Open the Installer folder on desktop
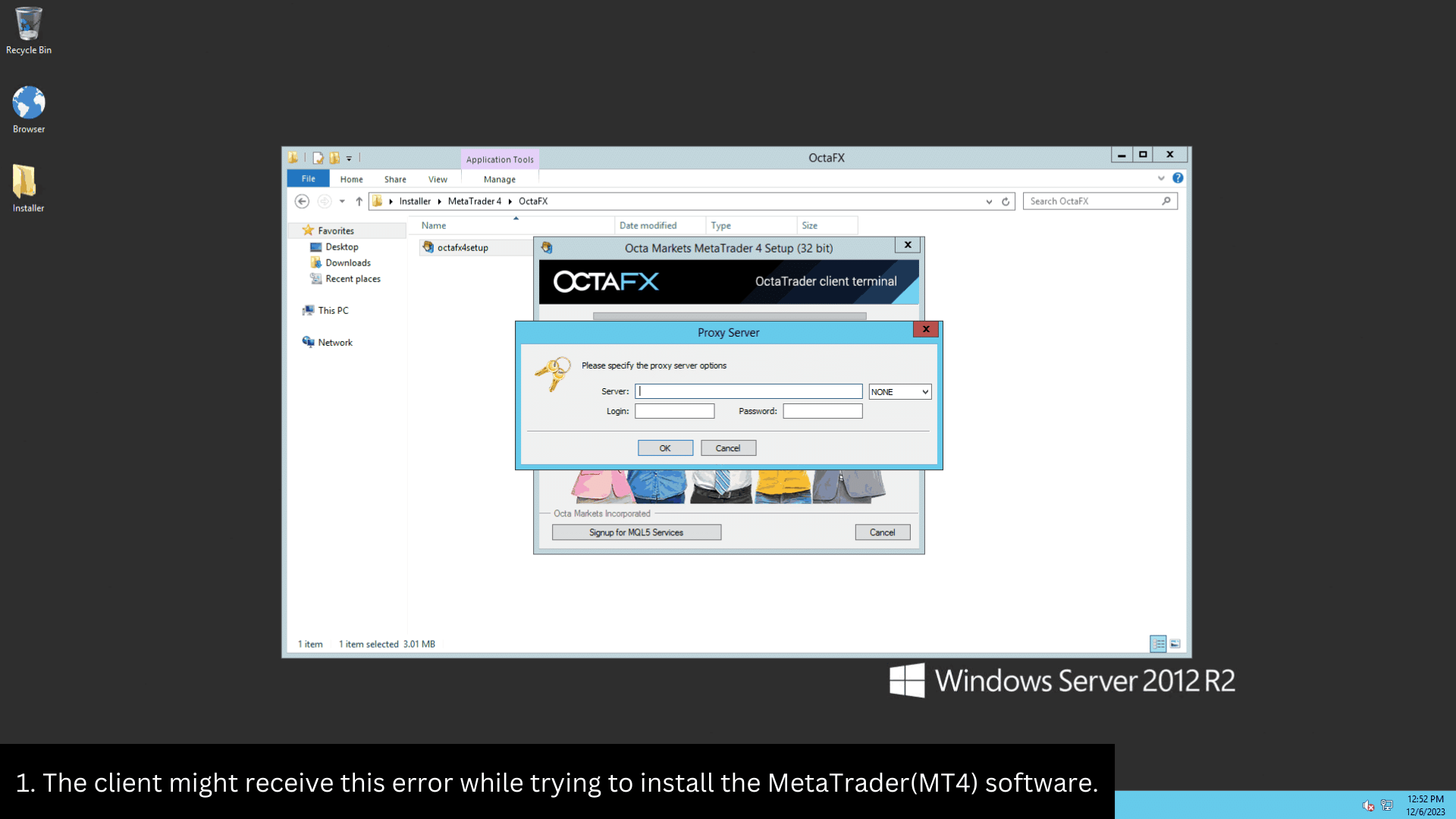Image resolution: width=1456 pixels, height=819 pixels. point(28,188)
